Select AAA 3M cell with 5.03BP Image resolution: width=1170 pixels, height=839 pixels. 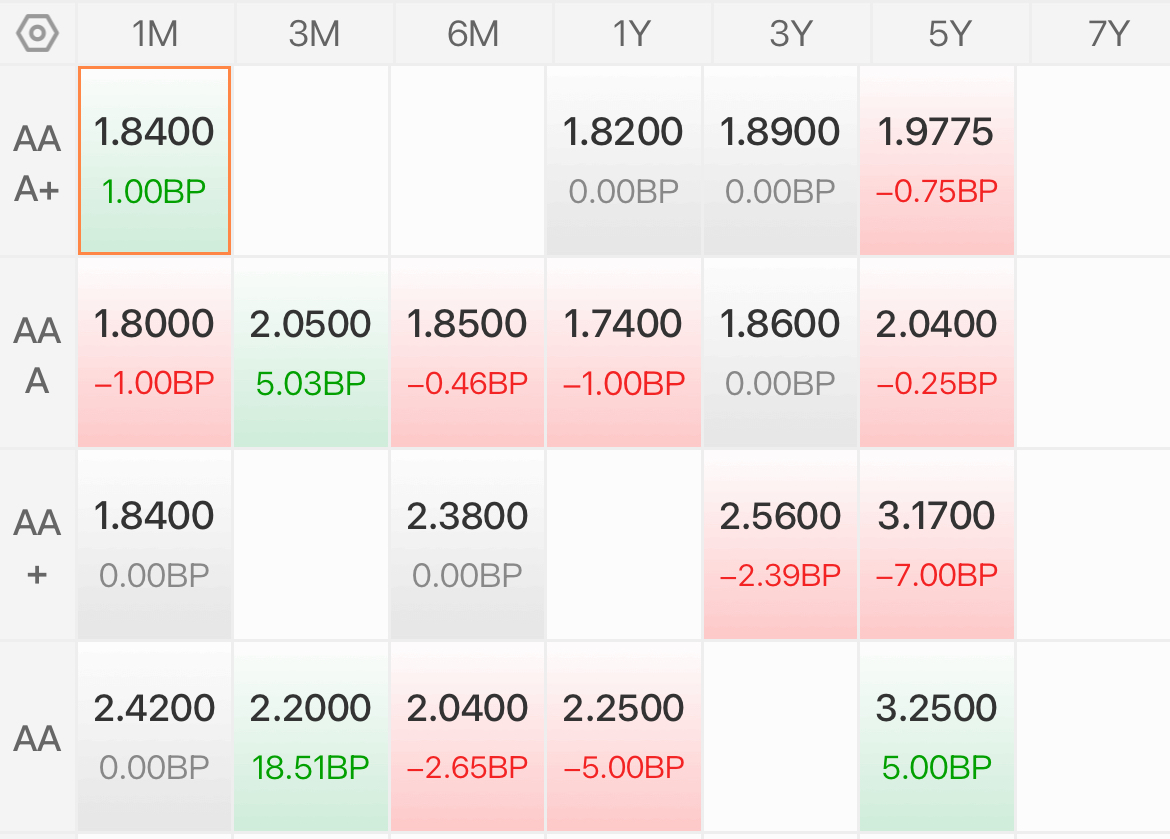click(310, 352)
